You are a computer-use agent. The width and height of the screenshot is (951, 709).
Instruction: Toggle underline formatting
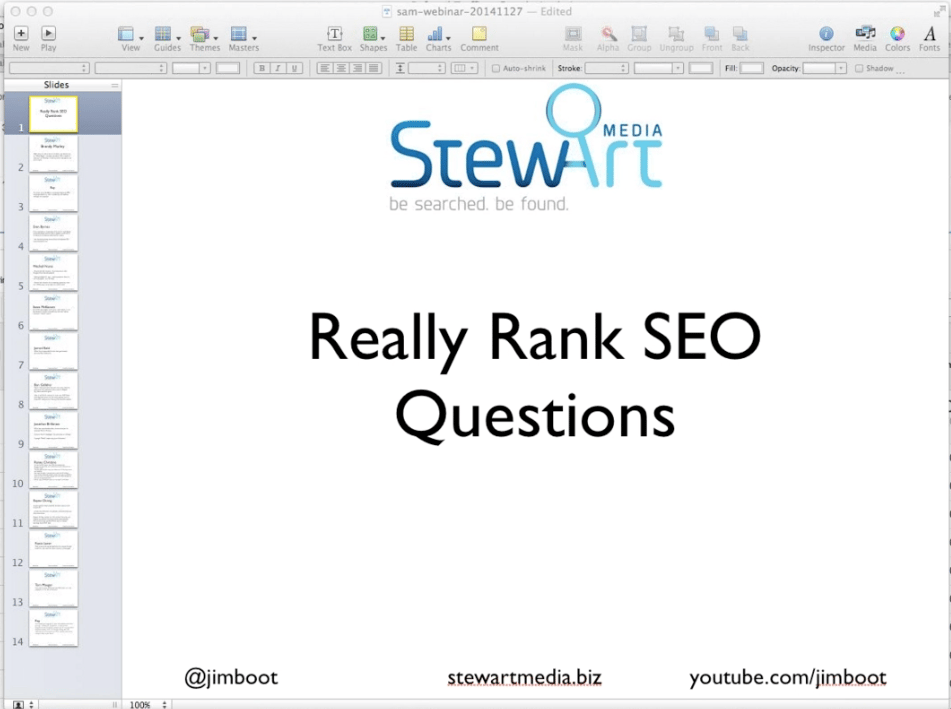[294, 68]
